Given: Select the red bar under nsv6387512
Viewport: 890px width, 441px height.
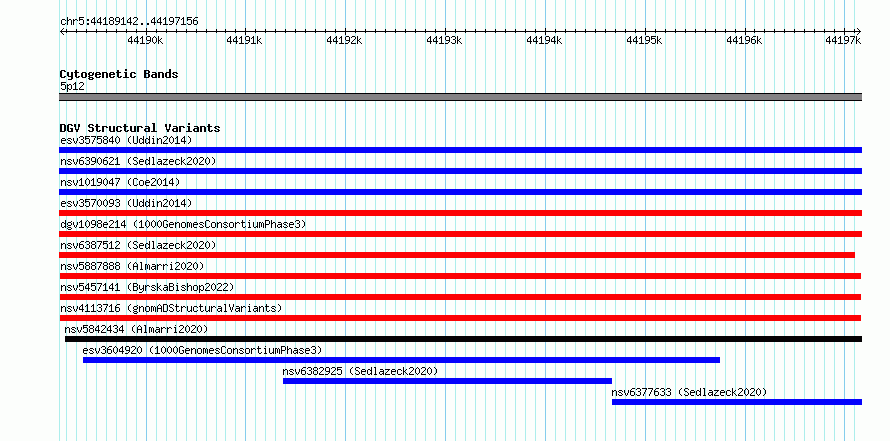Looking at the screenshot, I should 457,255.
